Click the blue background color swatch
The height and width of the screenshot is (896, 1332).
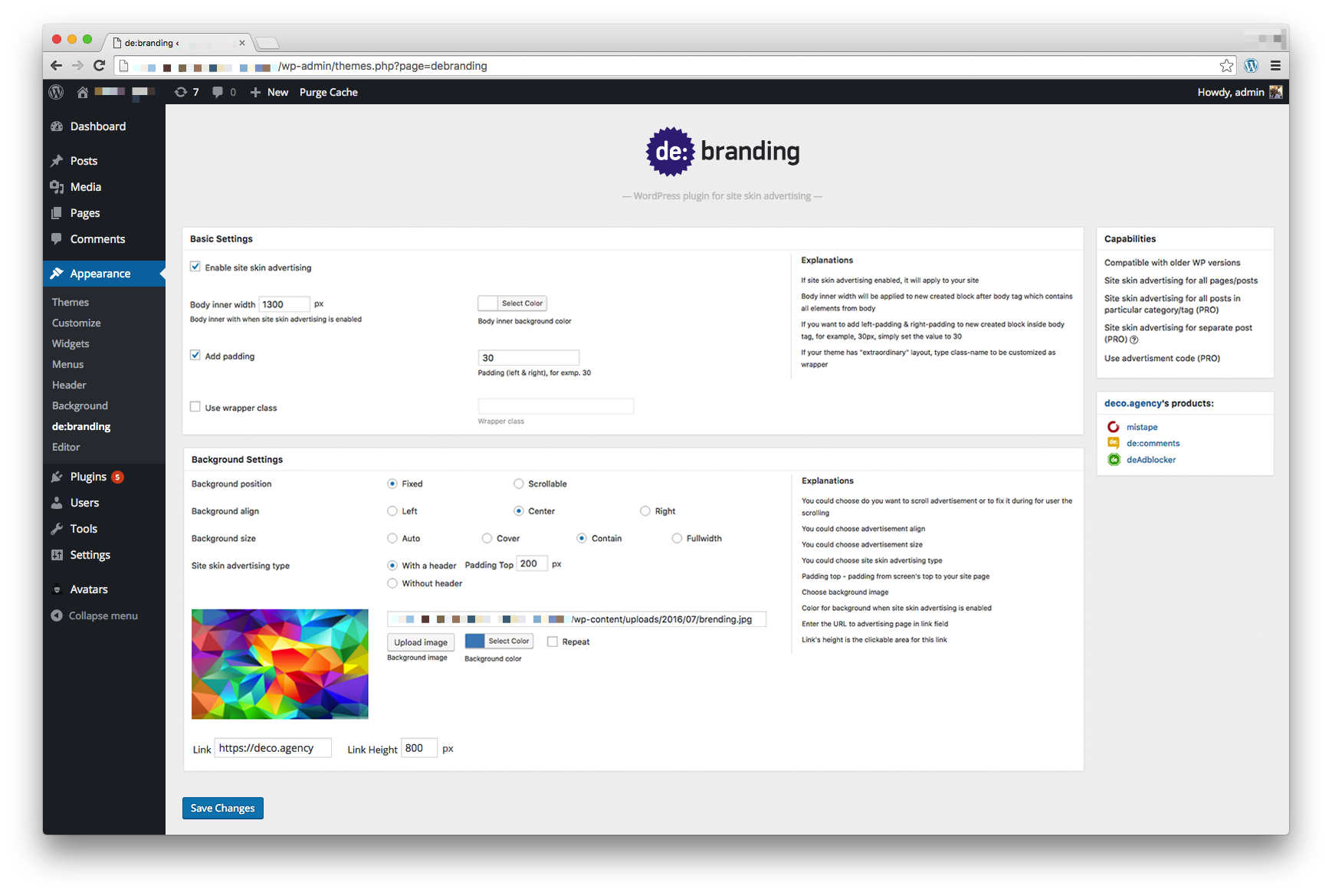pyautogui.click(x=475, y=641)
